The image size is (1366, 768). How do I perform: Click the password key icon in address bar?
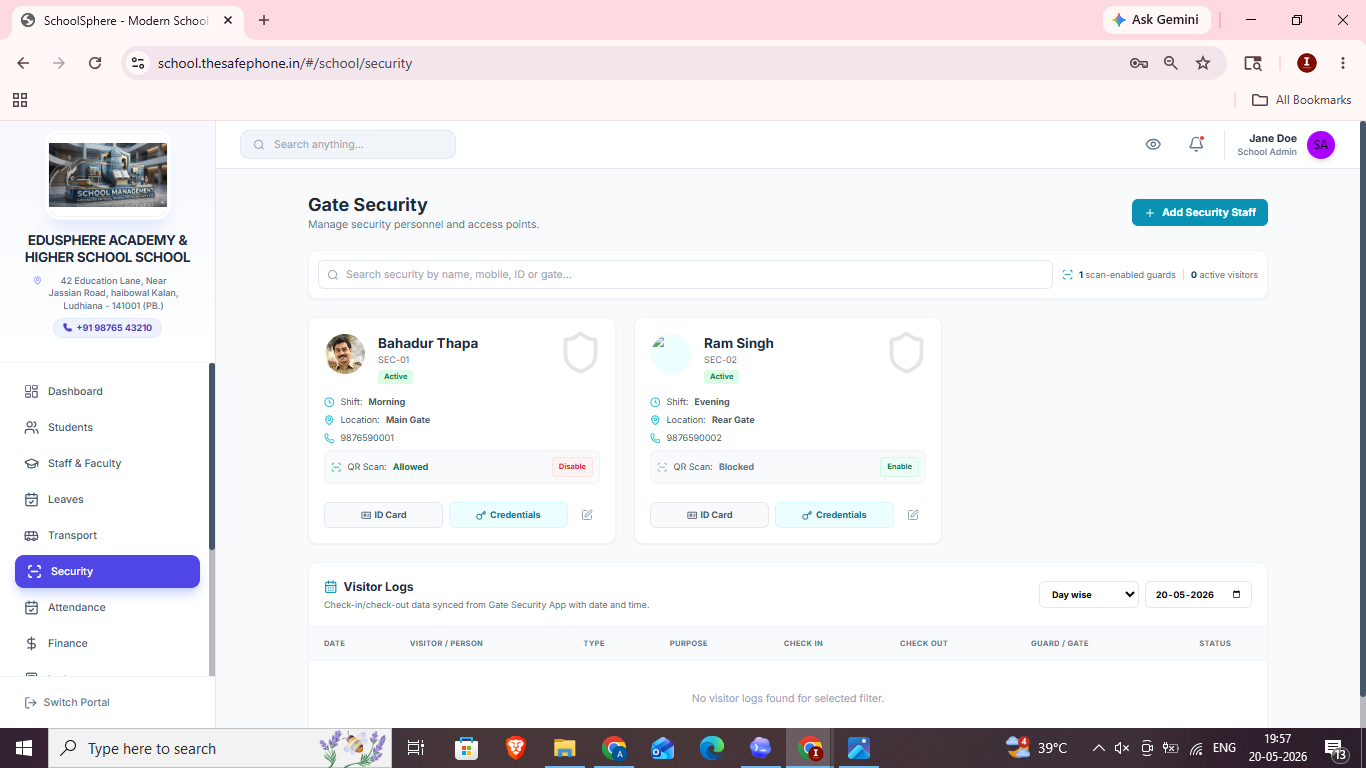[x=1139, y=63]
